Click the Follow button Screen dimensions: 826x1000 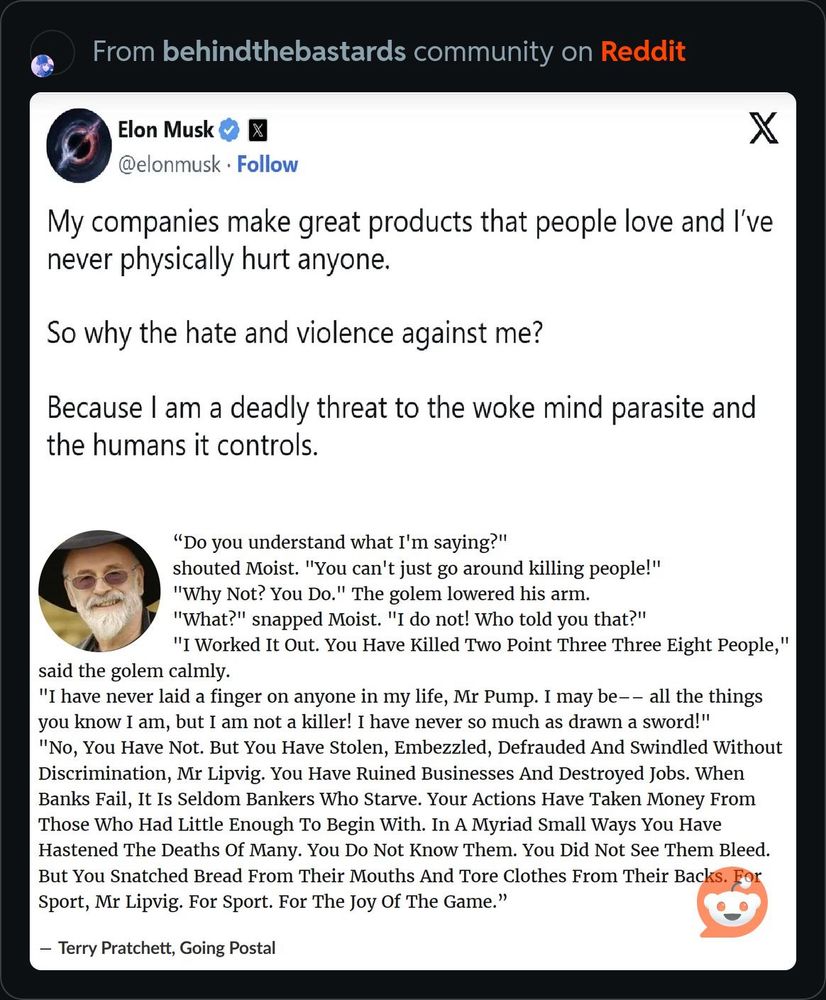267,164
